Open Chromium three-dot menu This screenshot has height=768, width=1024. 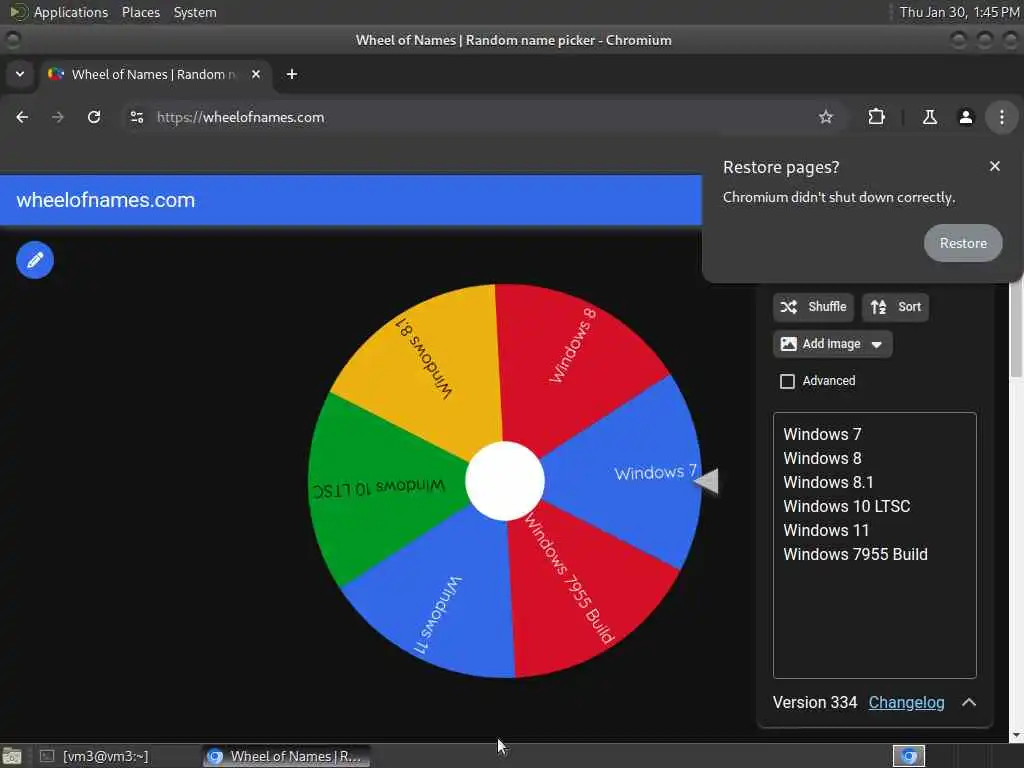tap(1001, 117)
